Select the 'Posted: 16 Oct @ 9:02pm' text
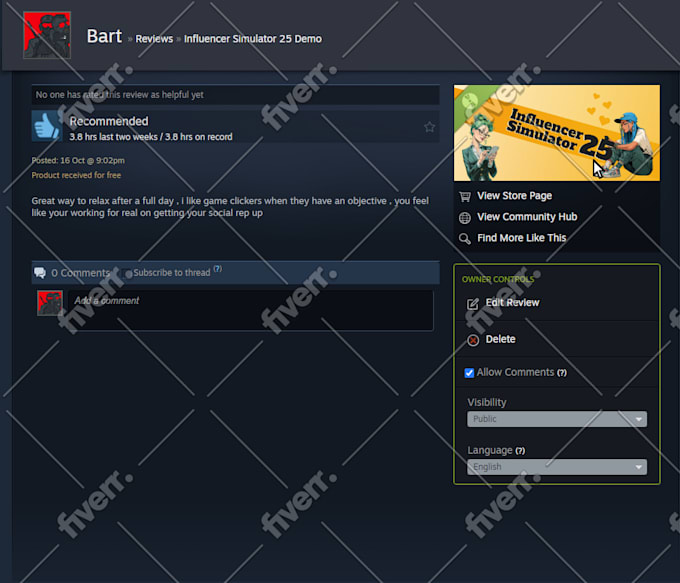The height and width of the screenshot is (583, 680). (x=78, y=160)
